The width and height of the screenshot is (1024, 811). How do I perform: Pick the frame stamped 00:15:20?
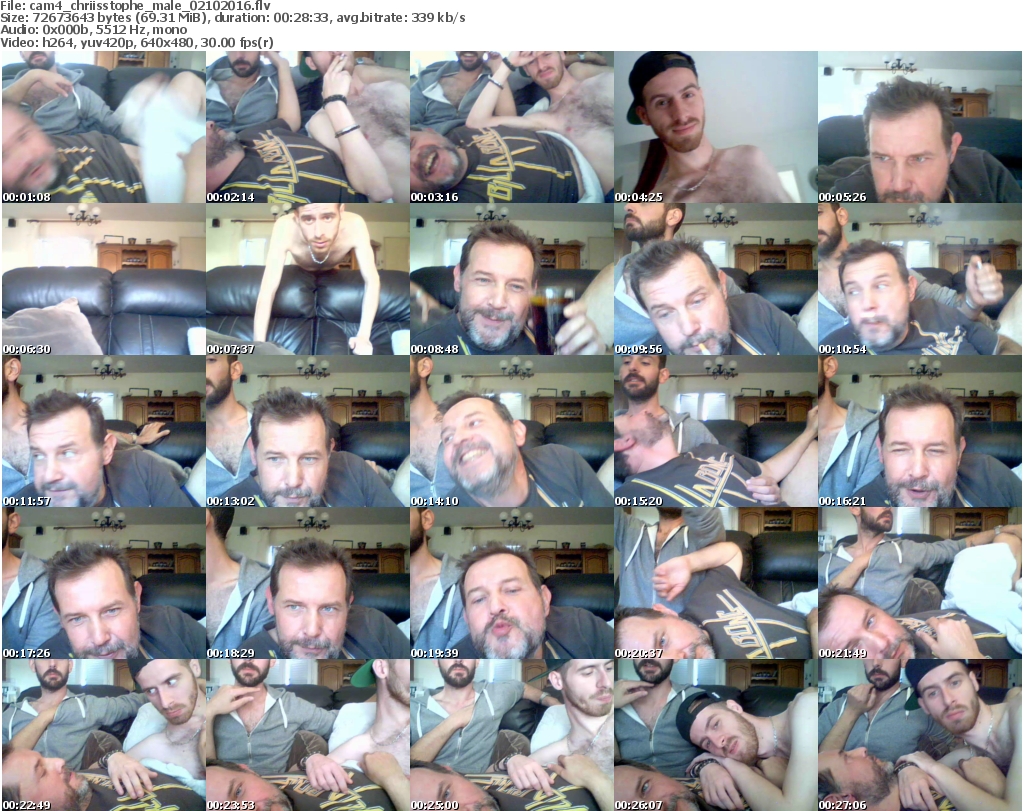[x=716, y=431]
